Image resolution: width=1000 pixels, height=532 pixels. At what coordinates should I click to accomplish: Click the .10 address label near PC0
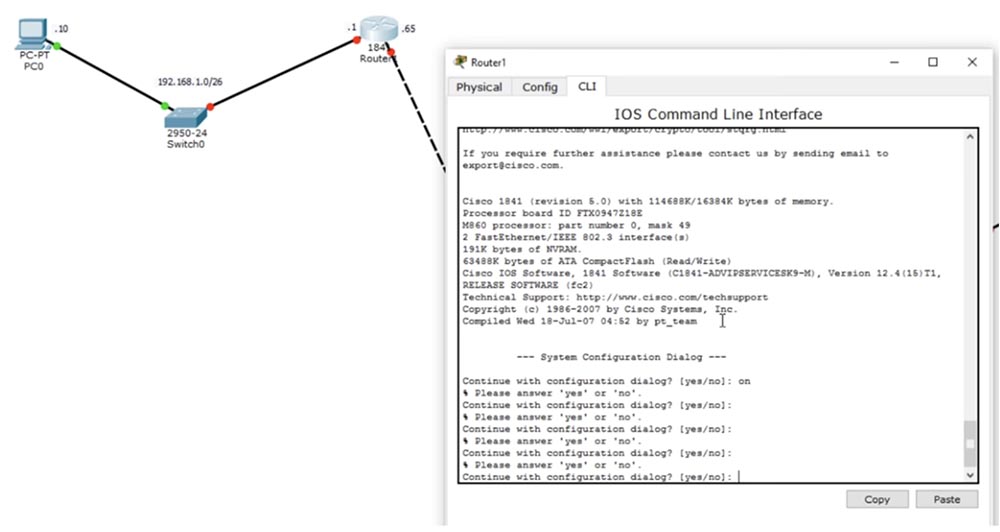click(x=61, y=29)
